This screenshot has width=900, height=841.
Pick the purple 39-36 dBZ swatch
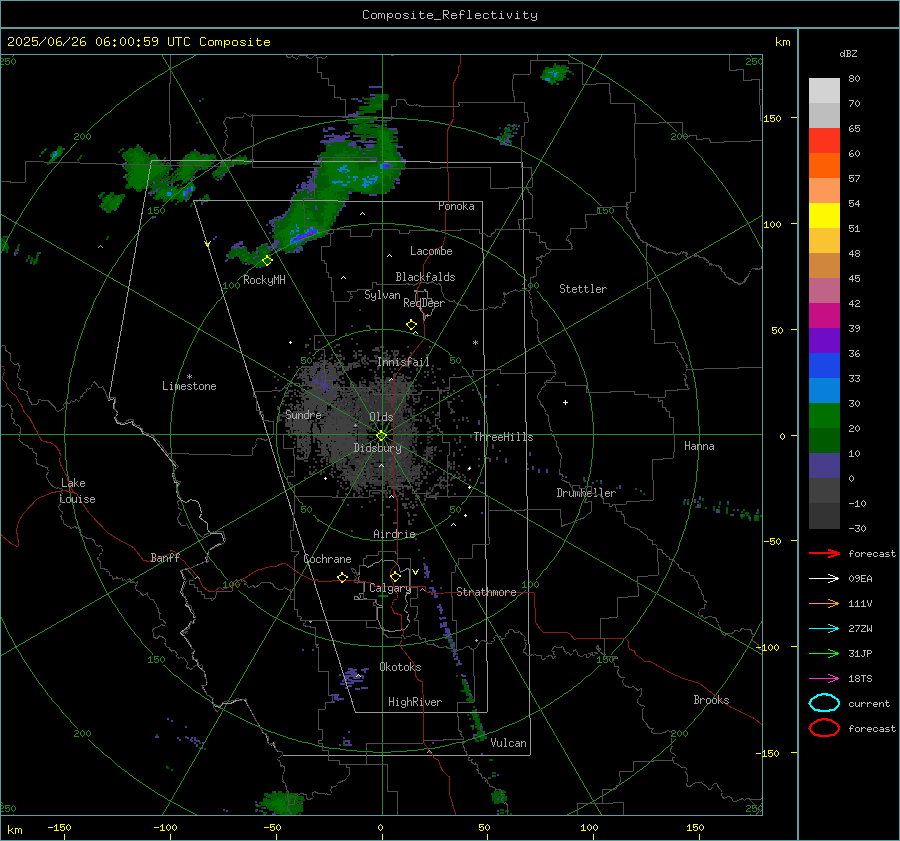(x=824, y=341)
